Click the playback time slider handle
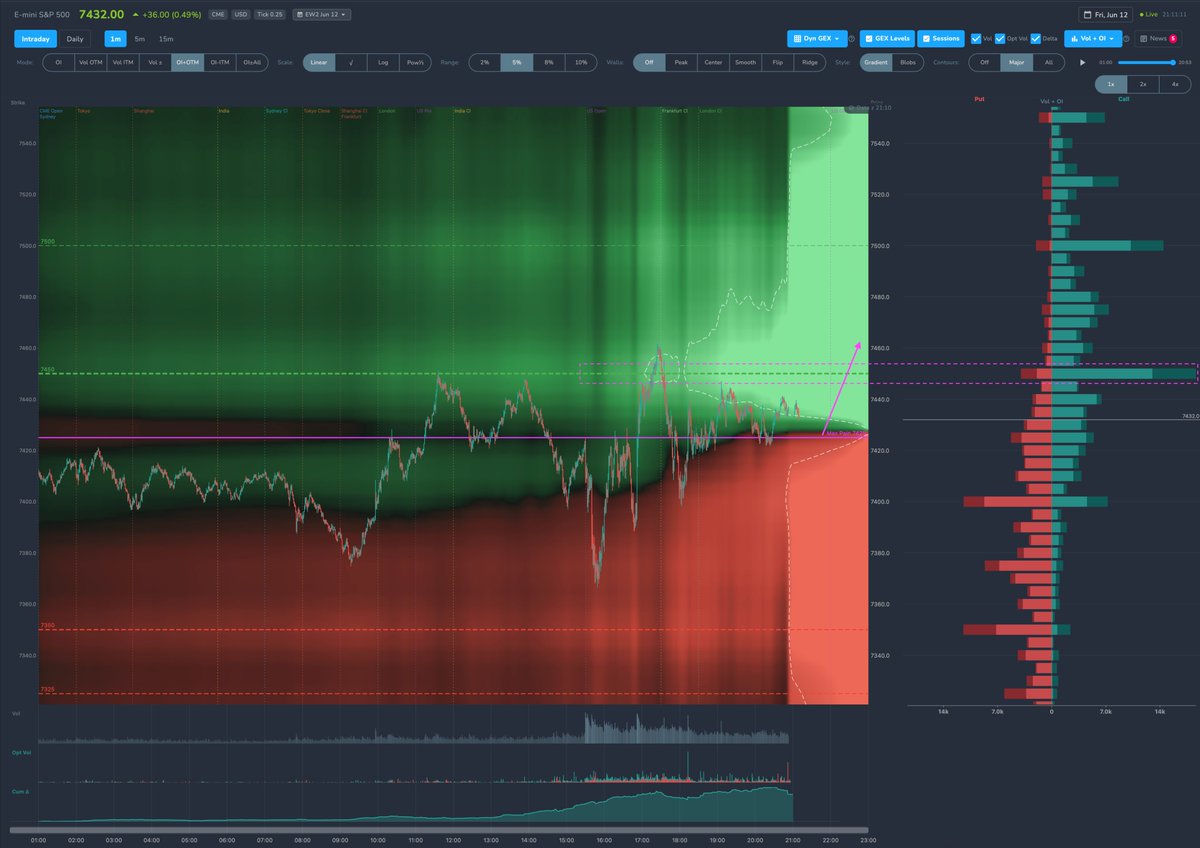 coord(1173,62)
